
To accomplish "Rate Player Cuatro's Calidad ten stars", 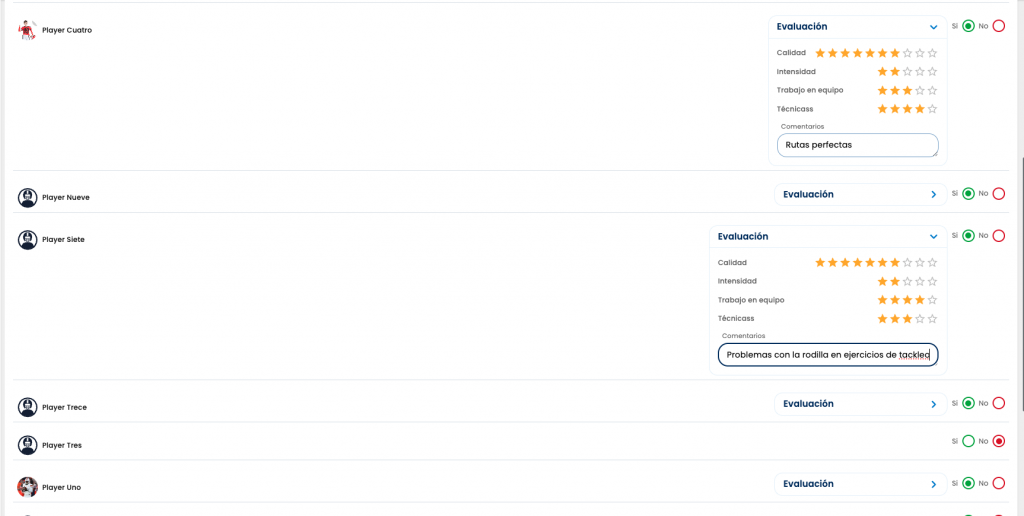I will click(x=932, y=53).
